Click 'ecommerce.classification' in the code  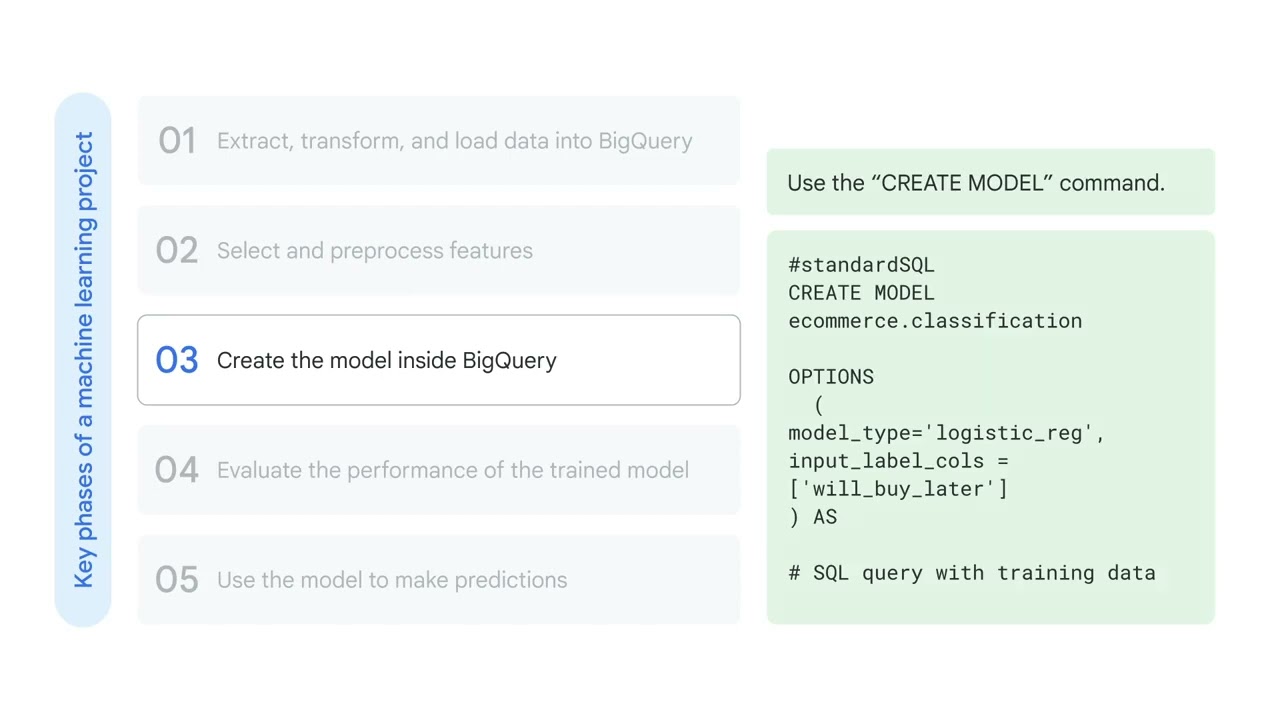(x=935, y=321)
